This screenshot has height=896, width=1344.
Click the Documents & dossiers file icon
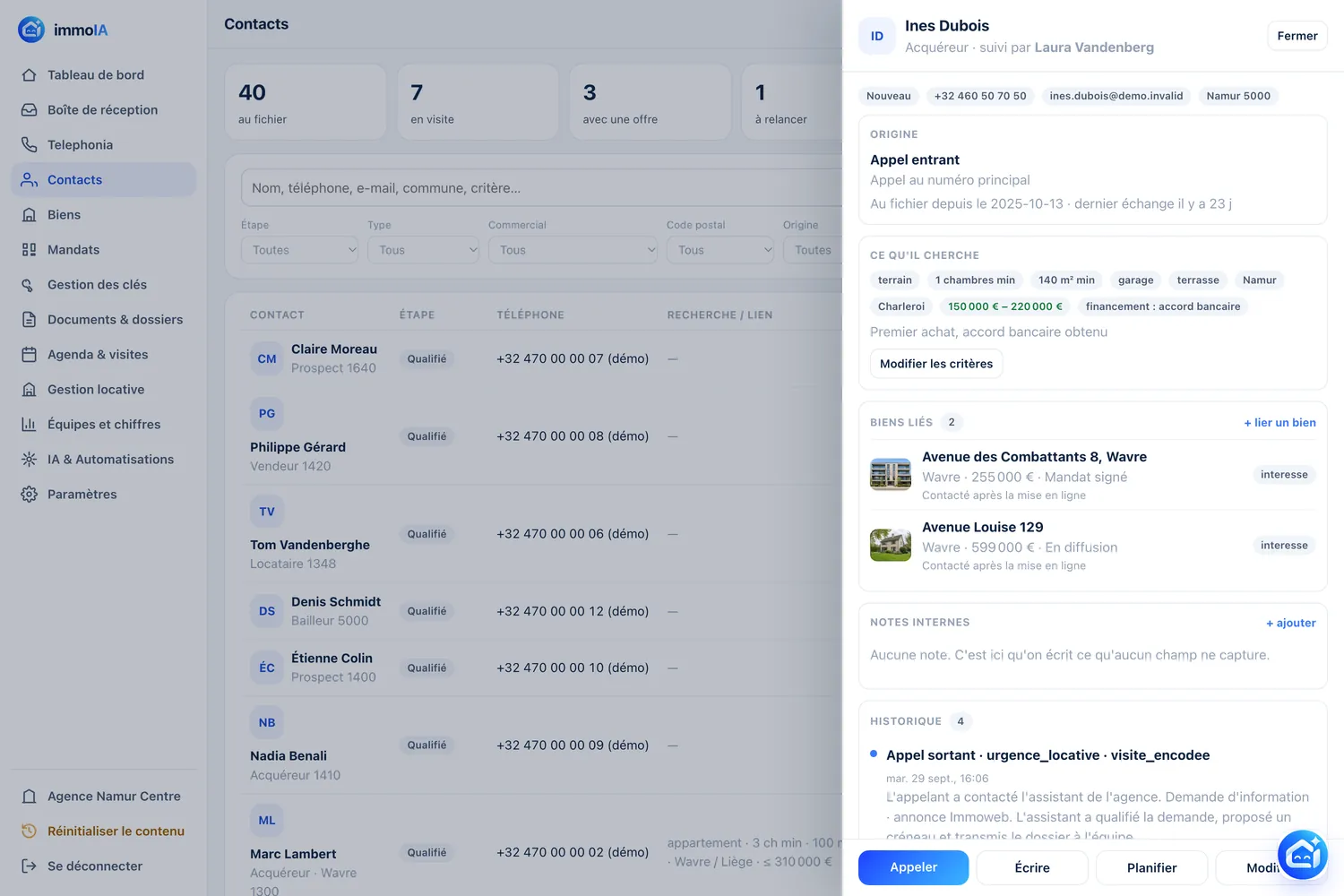tap(30, 320)
